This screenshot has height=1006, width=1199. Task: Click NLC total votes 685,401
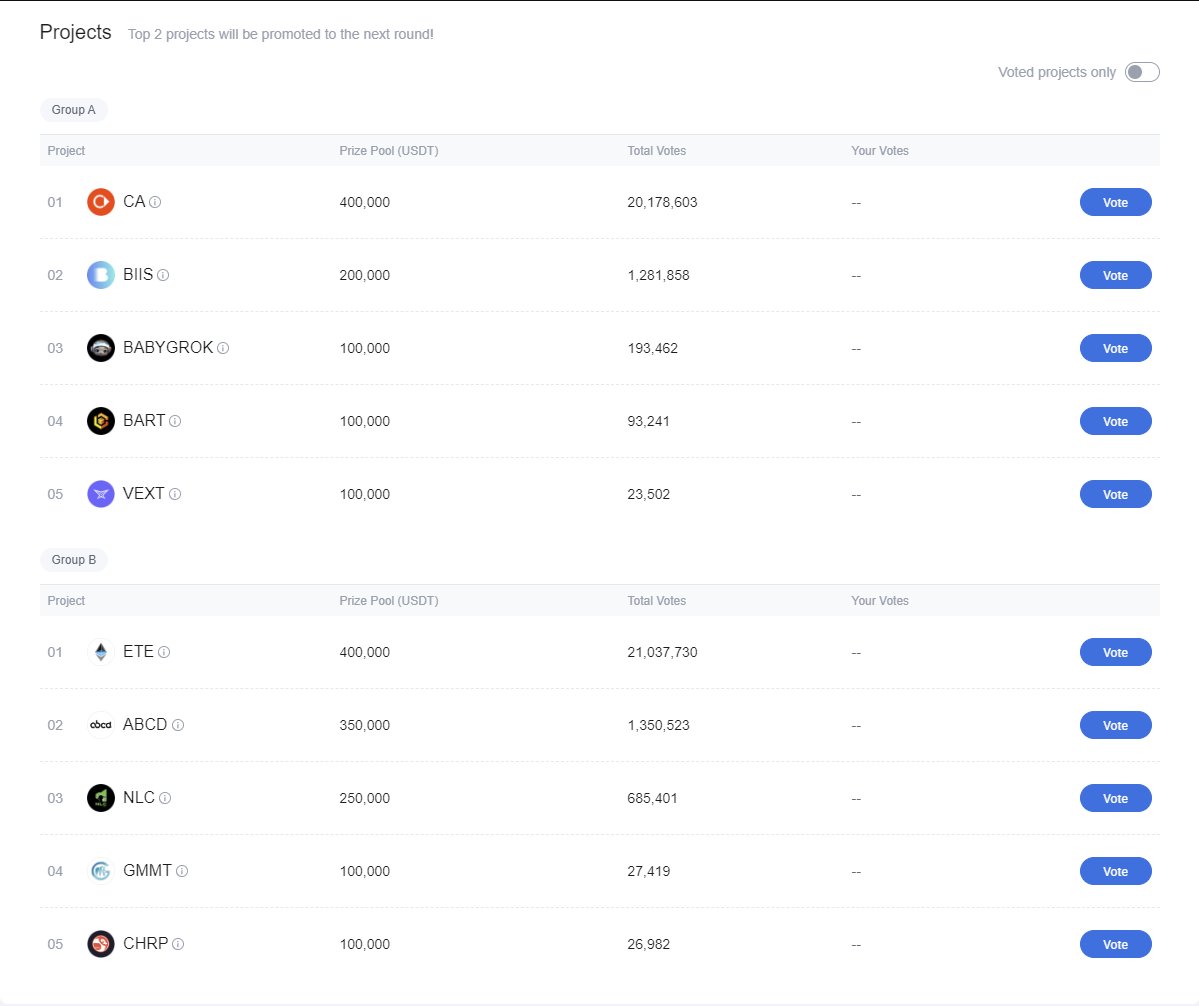coord(652,798)
